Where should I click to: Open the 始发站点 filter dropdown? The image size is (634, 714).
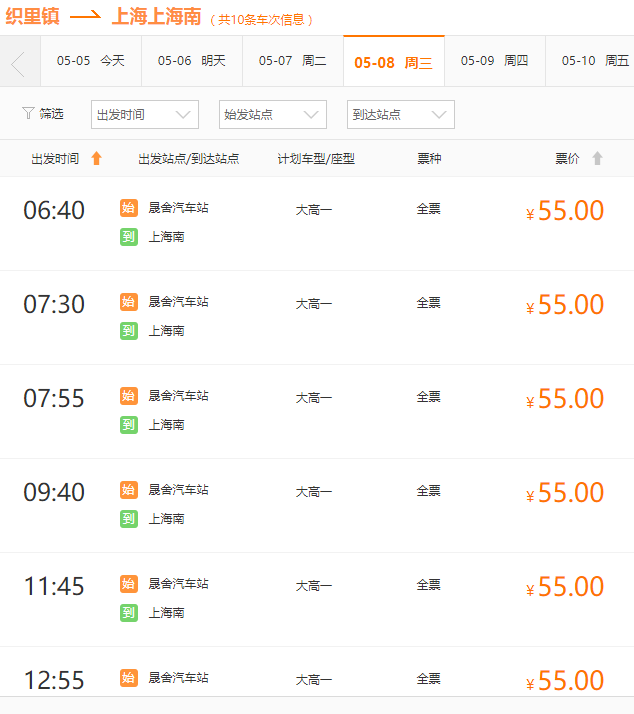273,114
